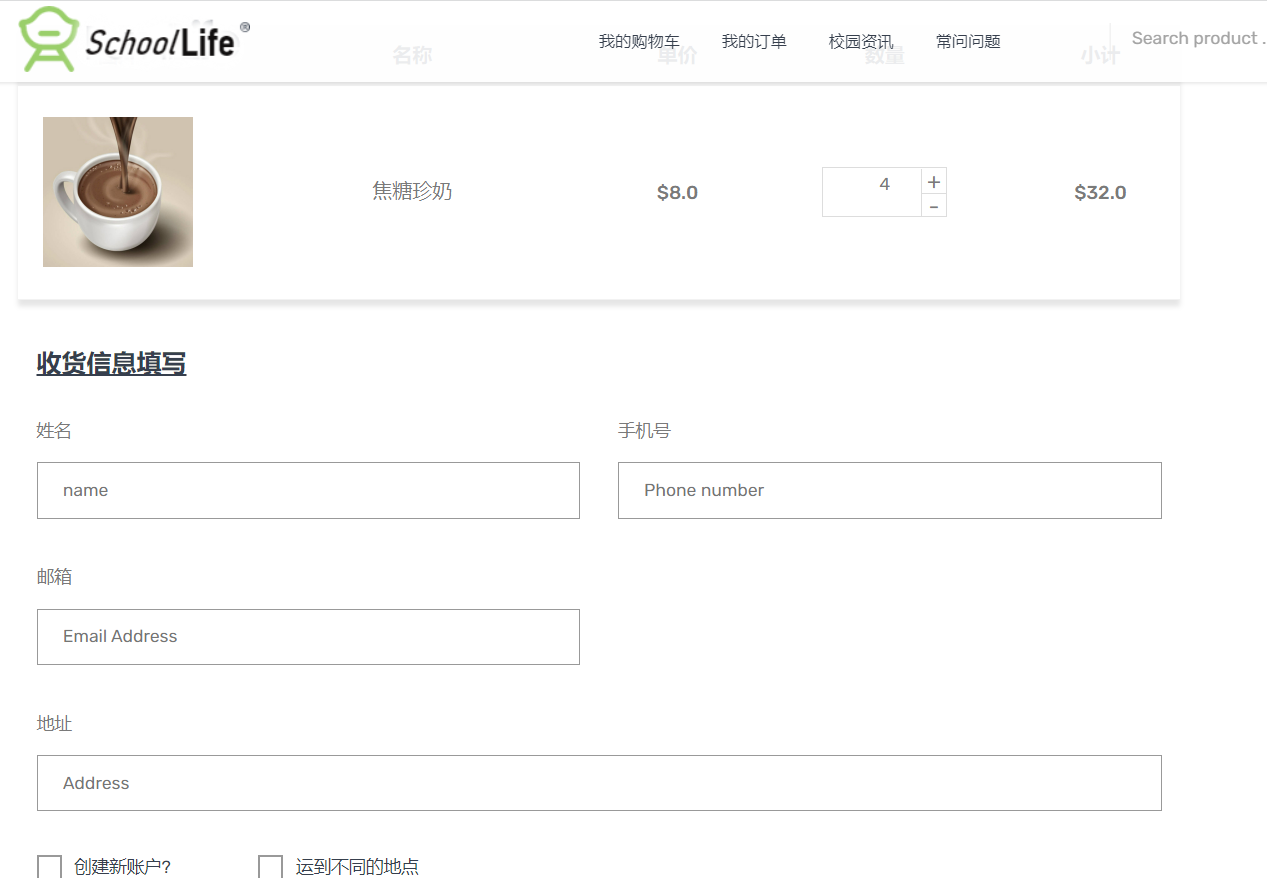Viewport: 1267px width, 878px height.
Task: Open 常问问题 menu item
Action: (968, 41)
